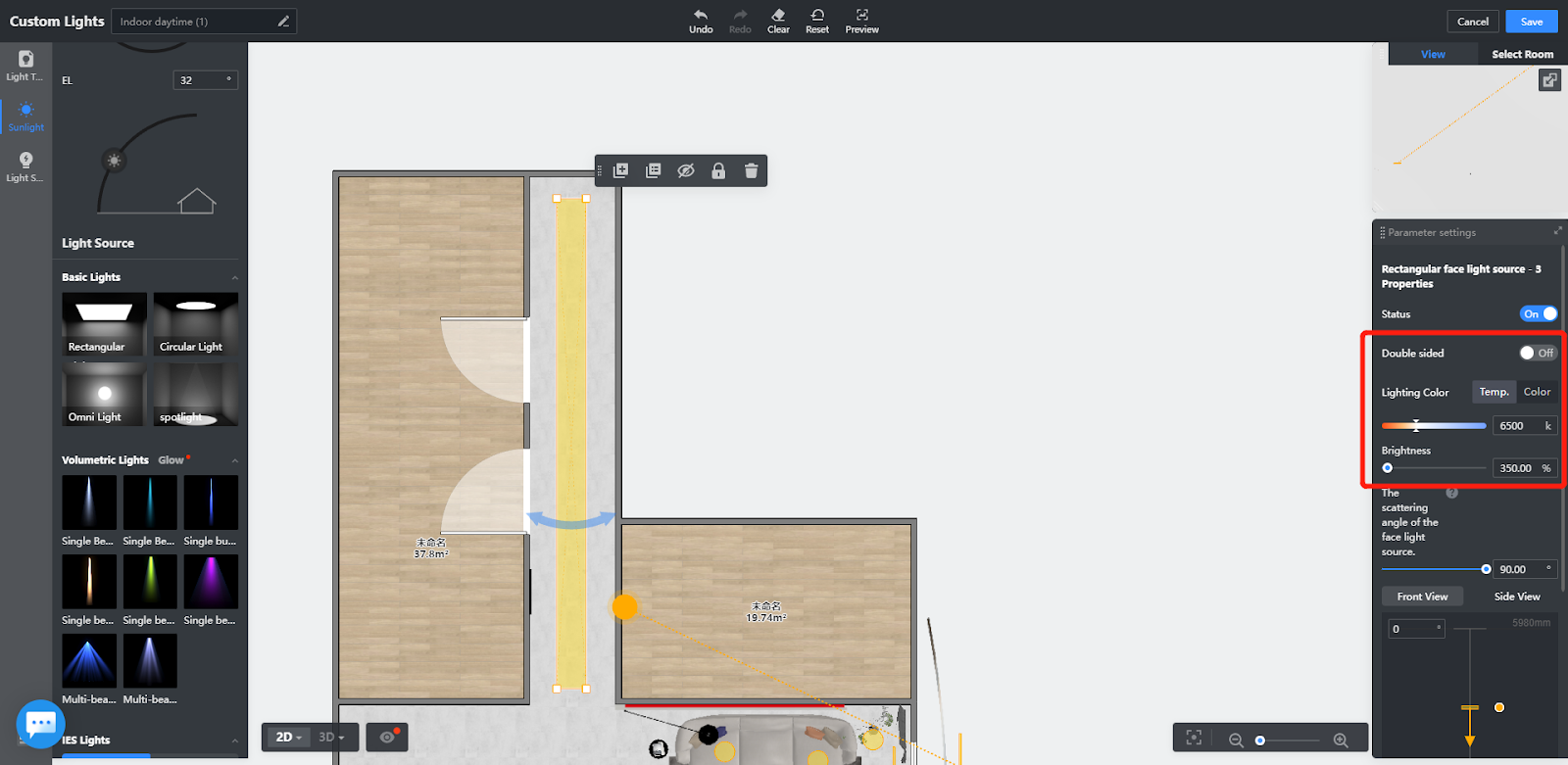Click the Reset icon in top toolbar

(x=817, y=16)
